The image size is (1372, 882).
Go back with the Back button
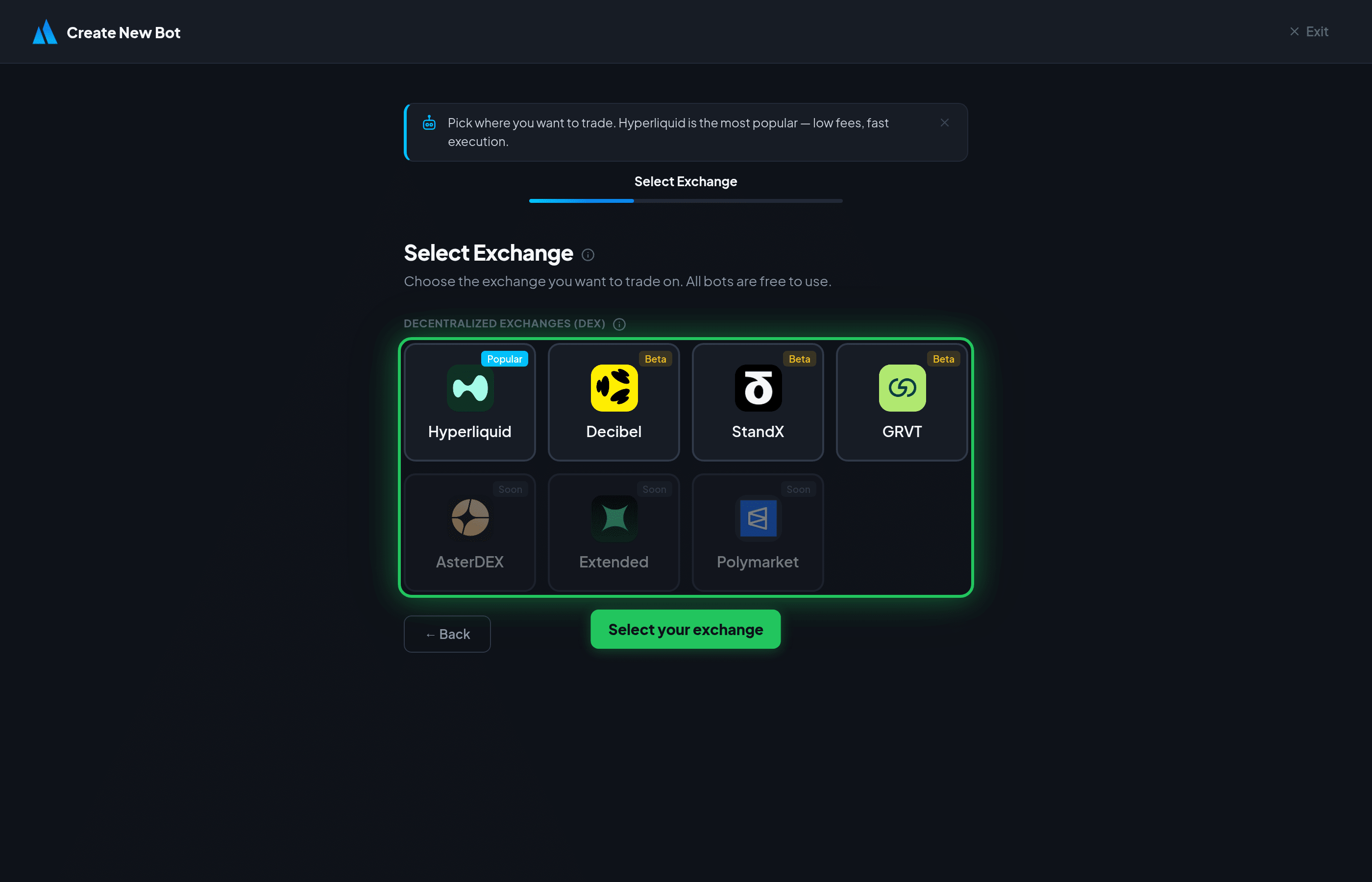[x=447, y=634]
